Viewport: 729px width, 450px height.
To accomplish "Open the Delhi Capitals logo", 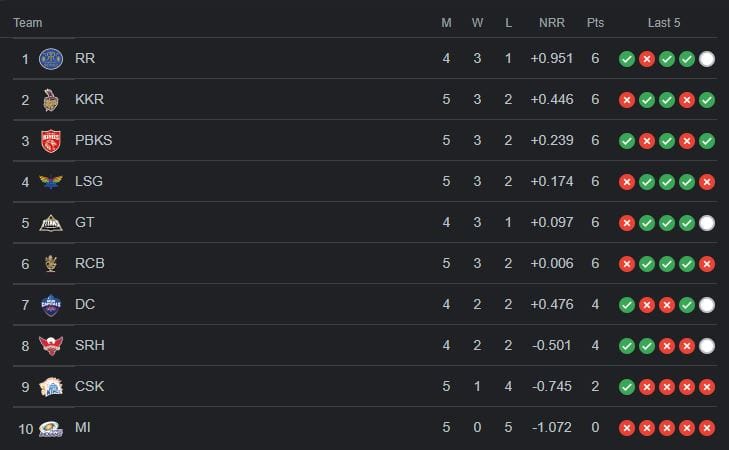I will tap(51, 305).
